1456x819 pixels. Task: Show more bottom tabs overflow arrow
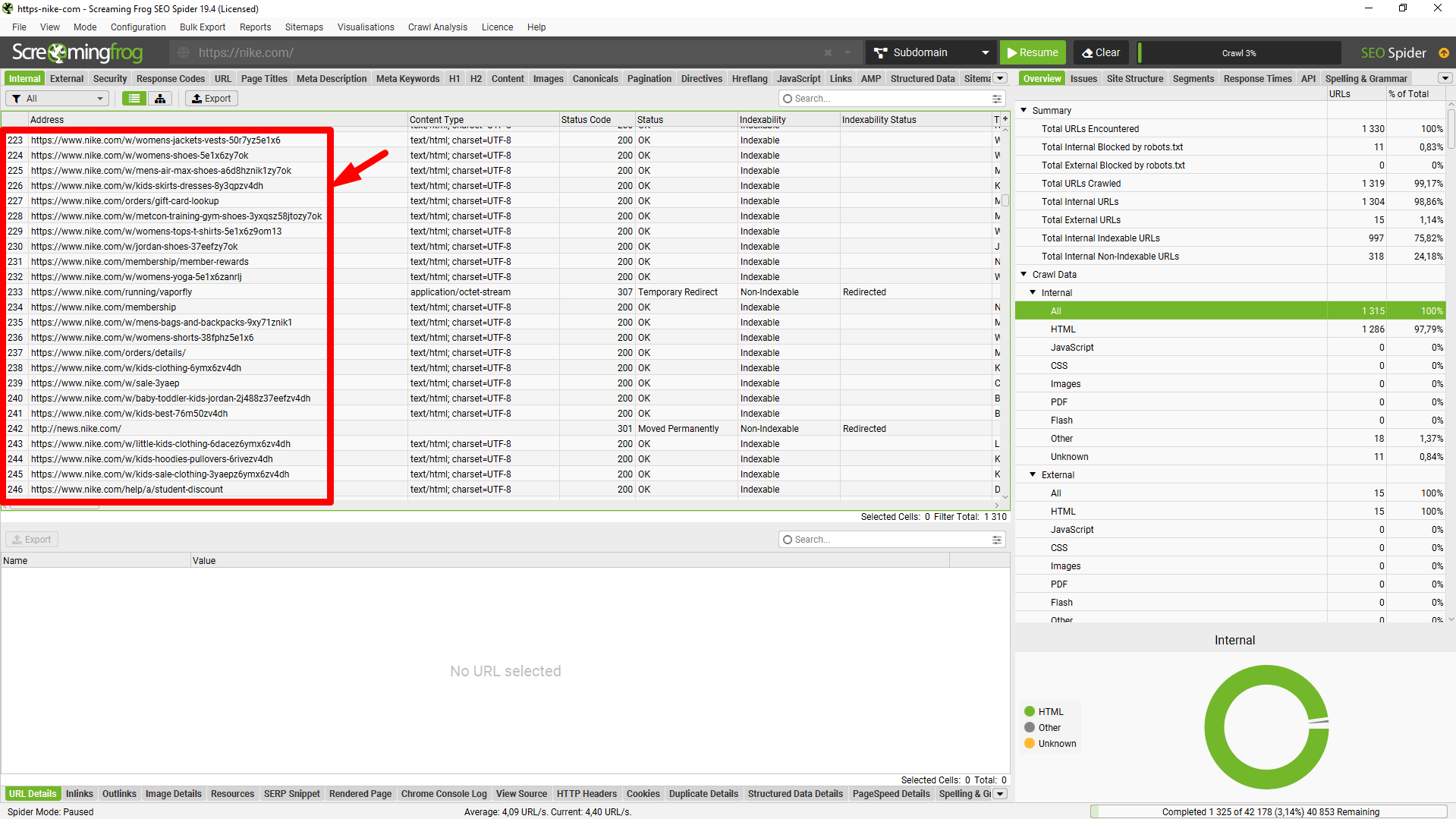click(x=1000, y=794)
